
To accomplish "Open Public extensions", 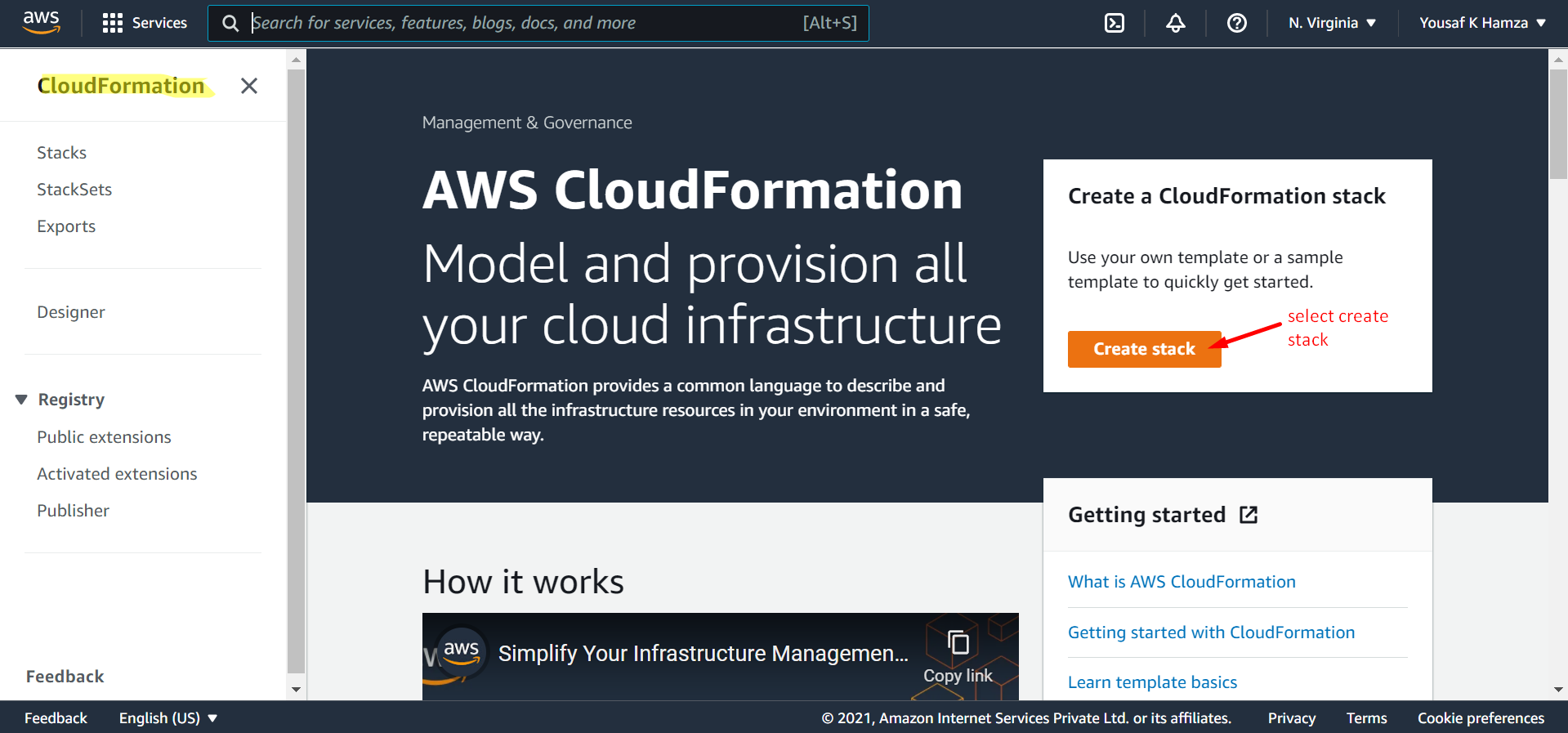I will click(104, 437).
